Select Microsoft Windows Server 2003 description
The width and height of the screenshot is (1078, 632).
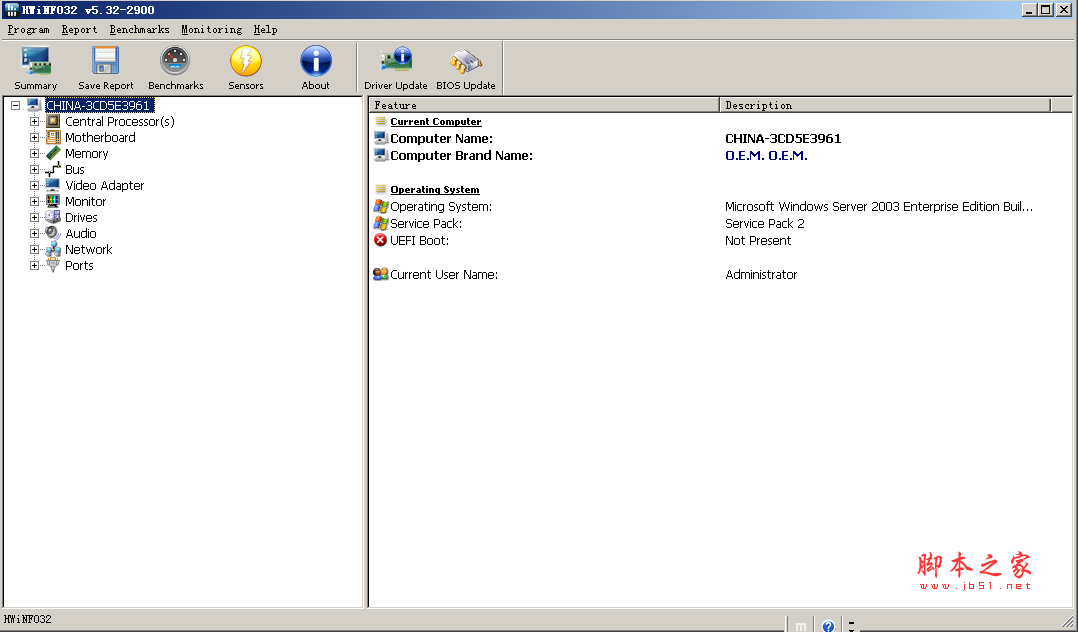pyautogui.click(x=879, y=206)
